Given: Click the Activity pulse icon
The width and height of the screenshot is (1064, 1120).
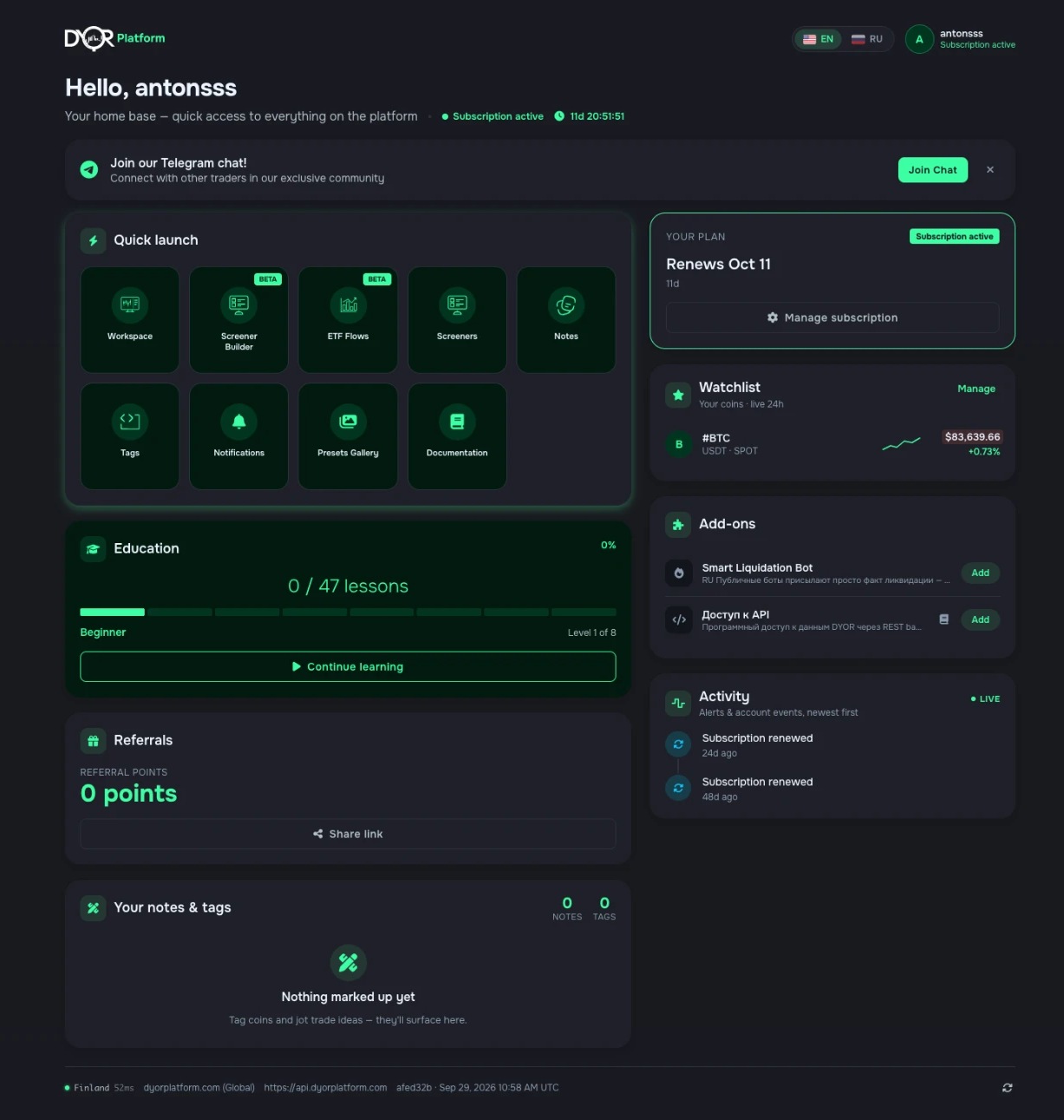Looking at the screenshot, I should coord(678,704).
